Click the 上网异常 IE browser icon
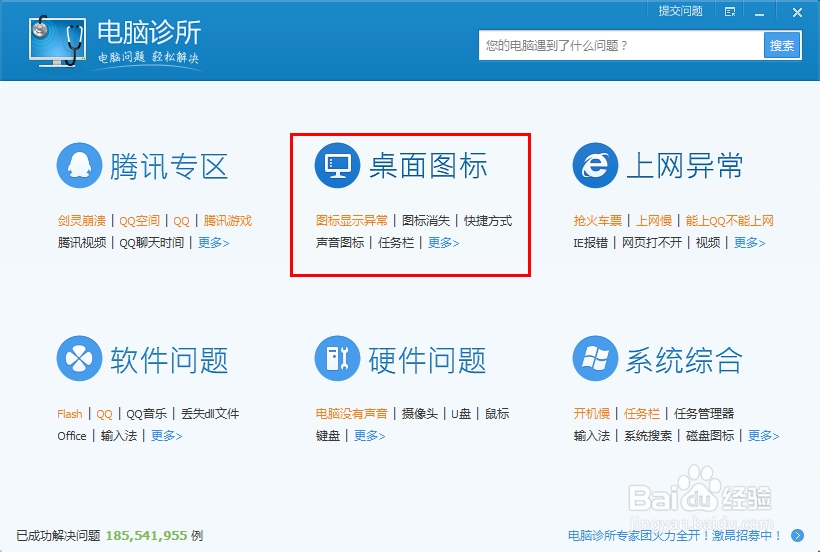The height and width of the screenshot is (552, 820). (x=595, y=165)
